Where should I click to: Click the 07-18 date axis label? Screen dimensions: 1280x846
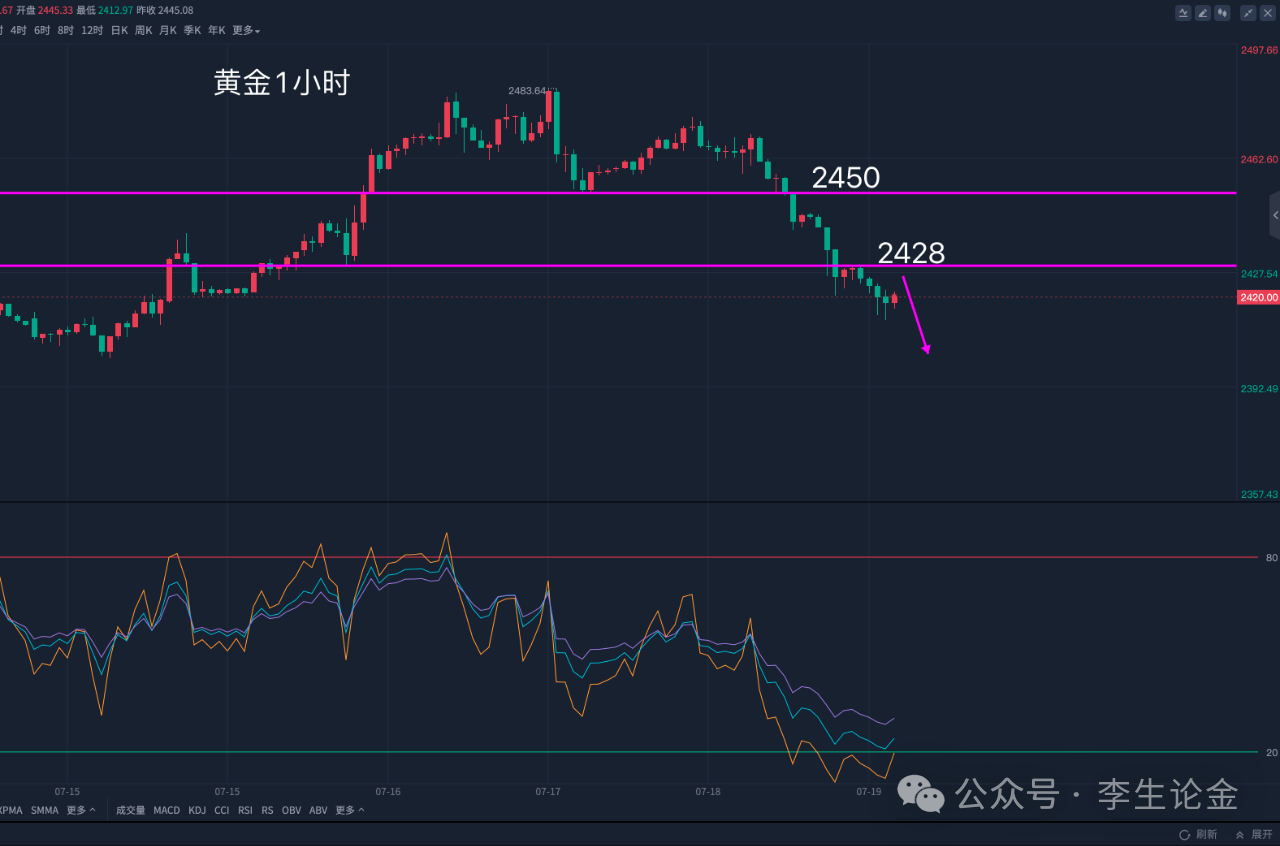tap(708, 791)
